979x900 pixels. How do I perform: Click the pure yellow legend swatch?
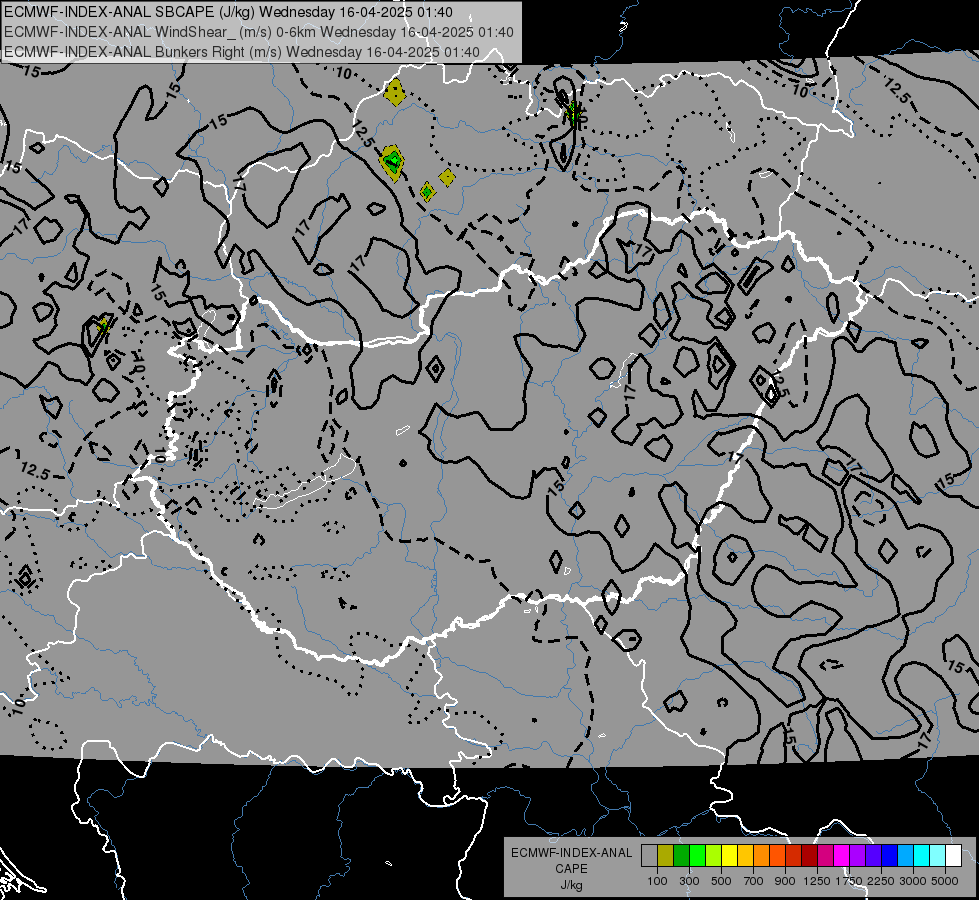tap(729, 856)
